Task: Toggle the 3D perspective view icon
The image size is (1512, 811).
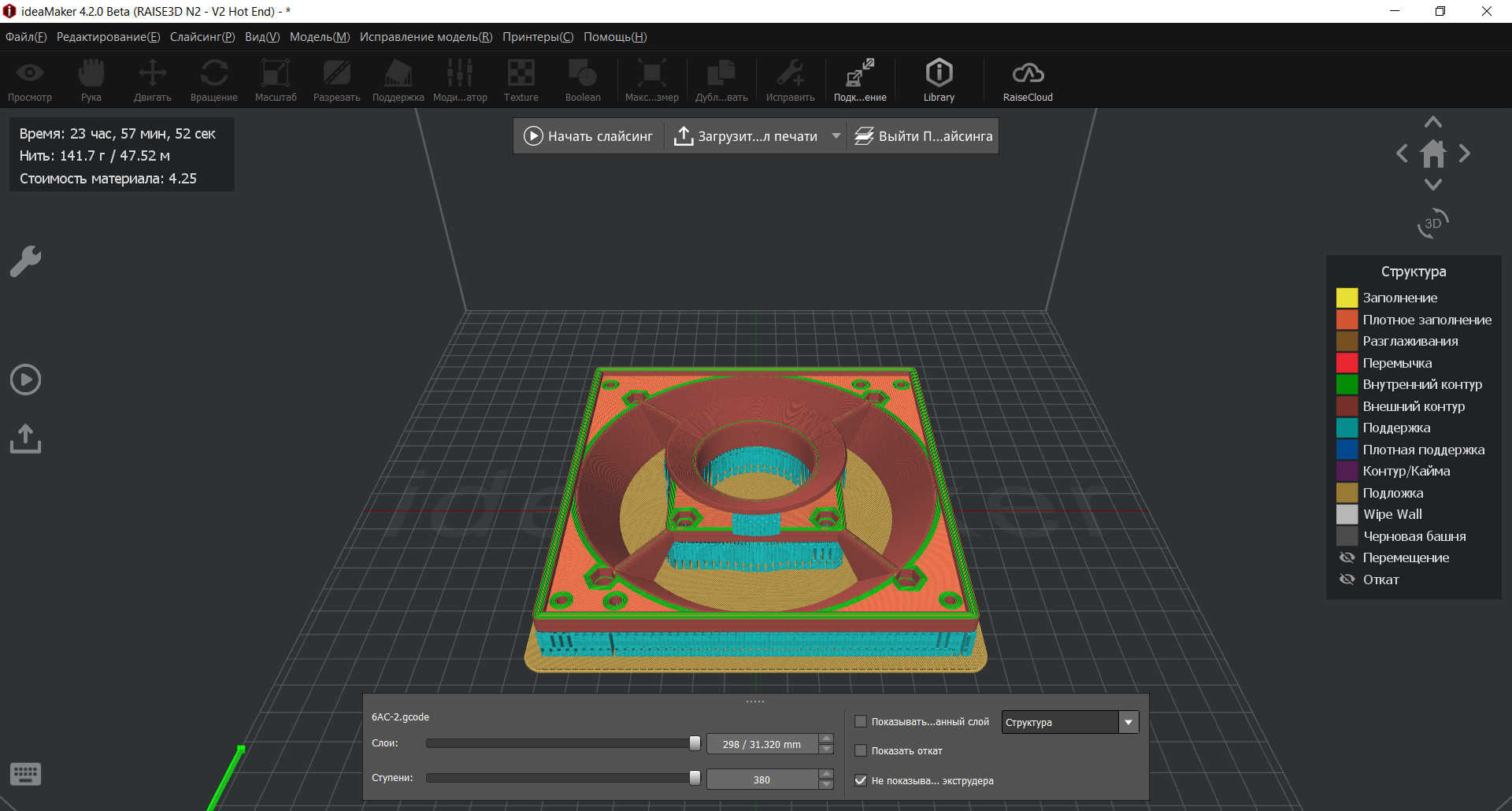Action: click(1432, 223)
